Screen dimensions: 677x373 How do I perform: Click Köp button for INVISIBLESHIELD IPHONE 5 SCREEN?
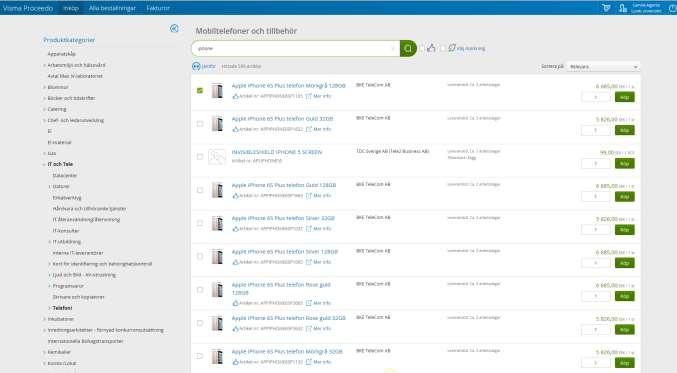pos(624,163)
